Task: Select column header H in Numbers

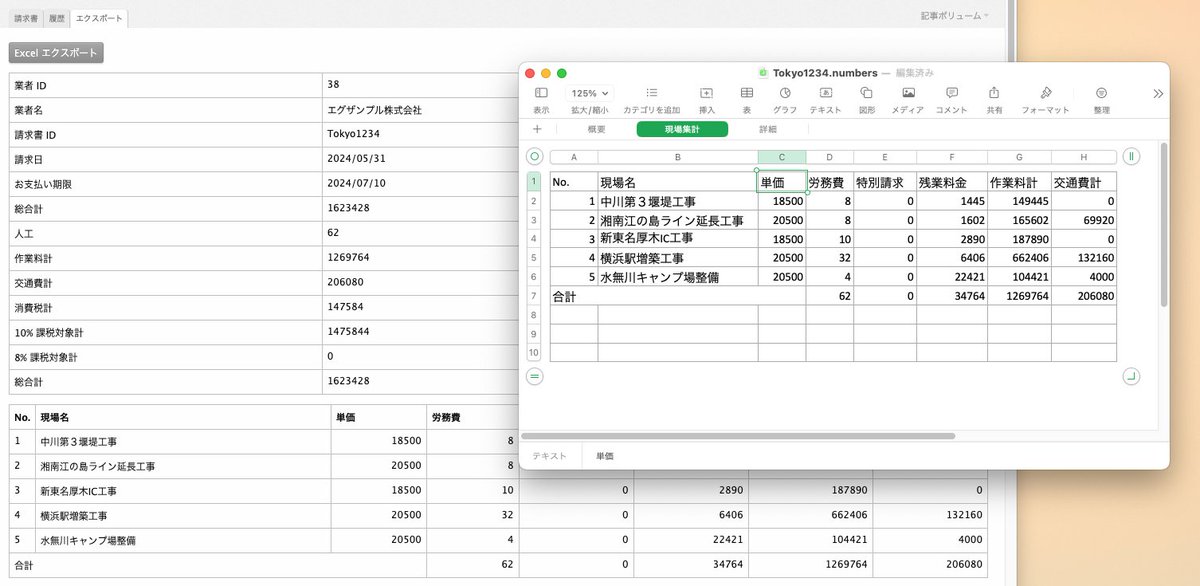Action: (x=1084, y=157)
